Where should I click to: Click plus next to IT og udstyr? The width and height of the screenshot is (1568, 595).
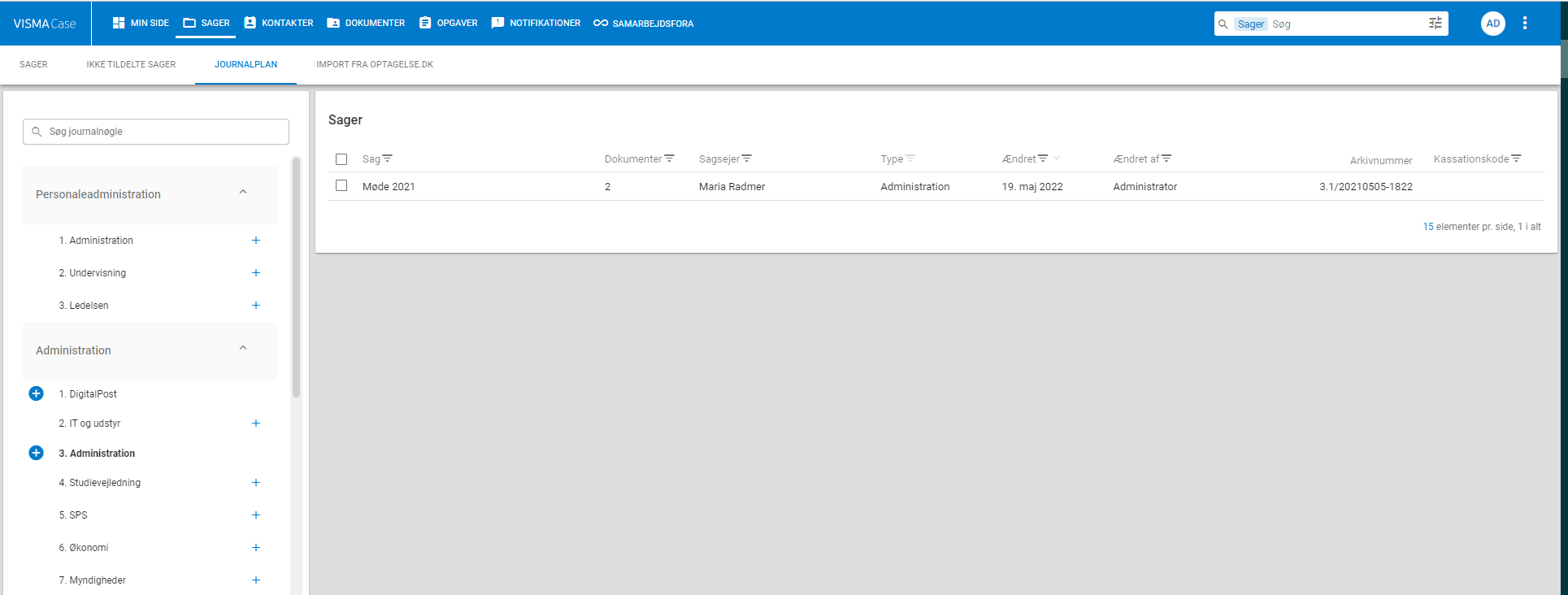coord(255,423)
